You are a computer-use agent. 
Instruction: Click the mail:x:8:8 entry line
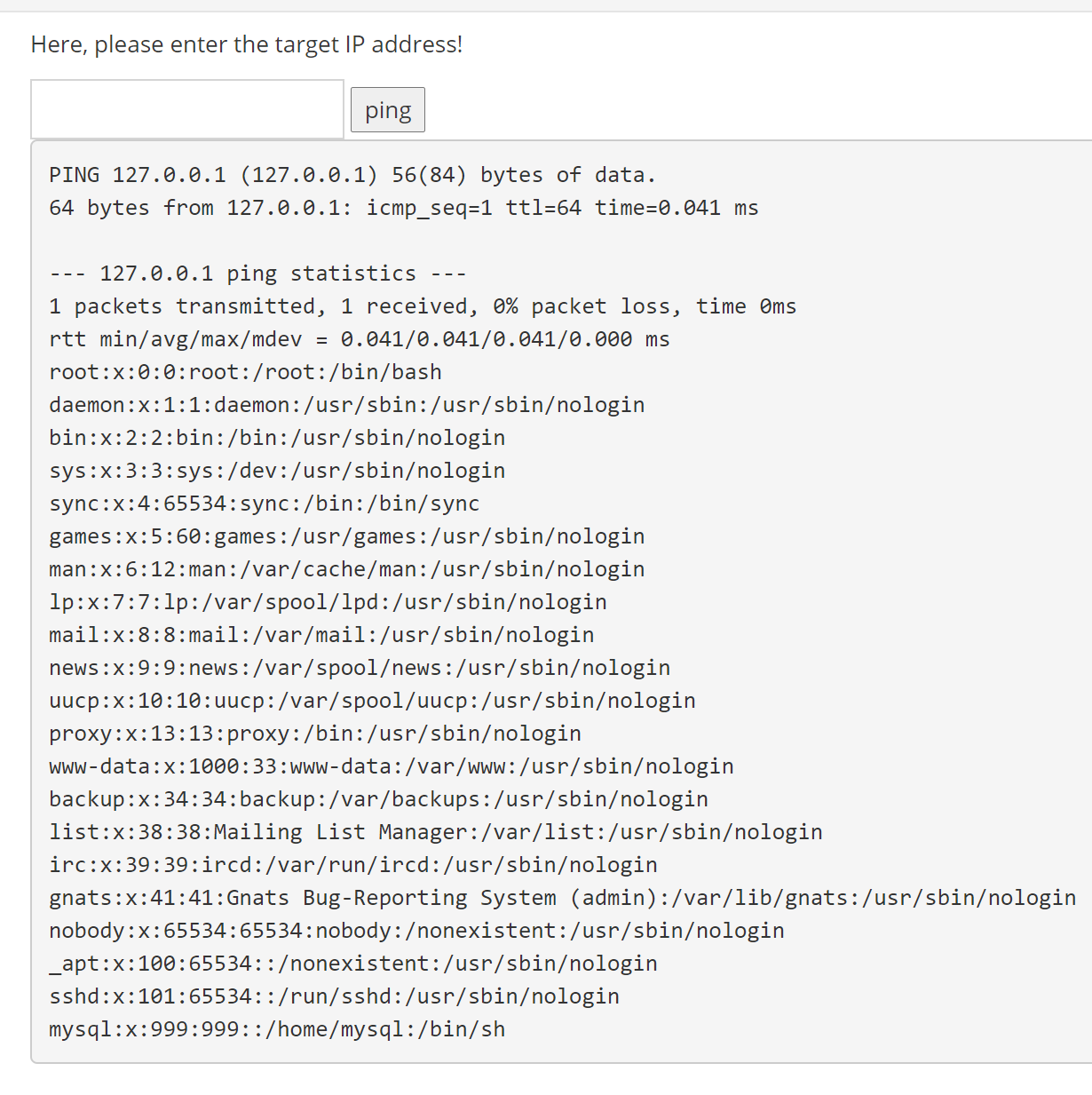[x=321, y=635]
